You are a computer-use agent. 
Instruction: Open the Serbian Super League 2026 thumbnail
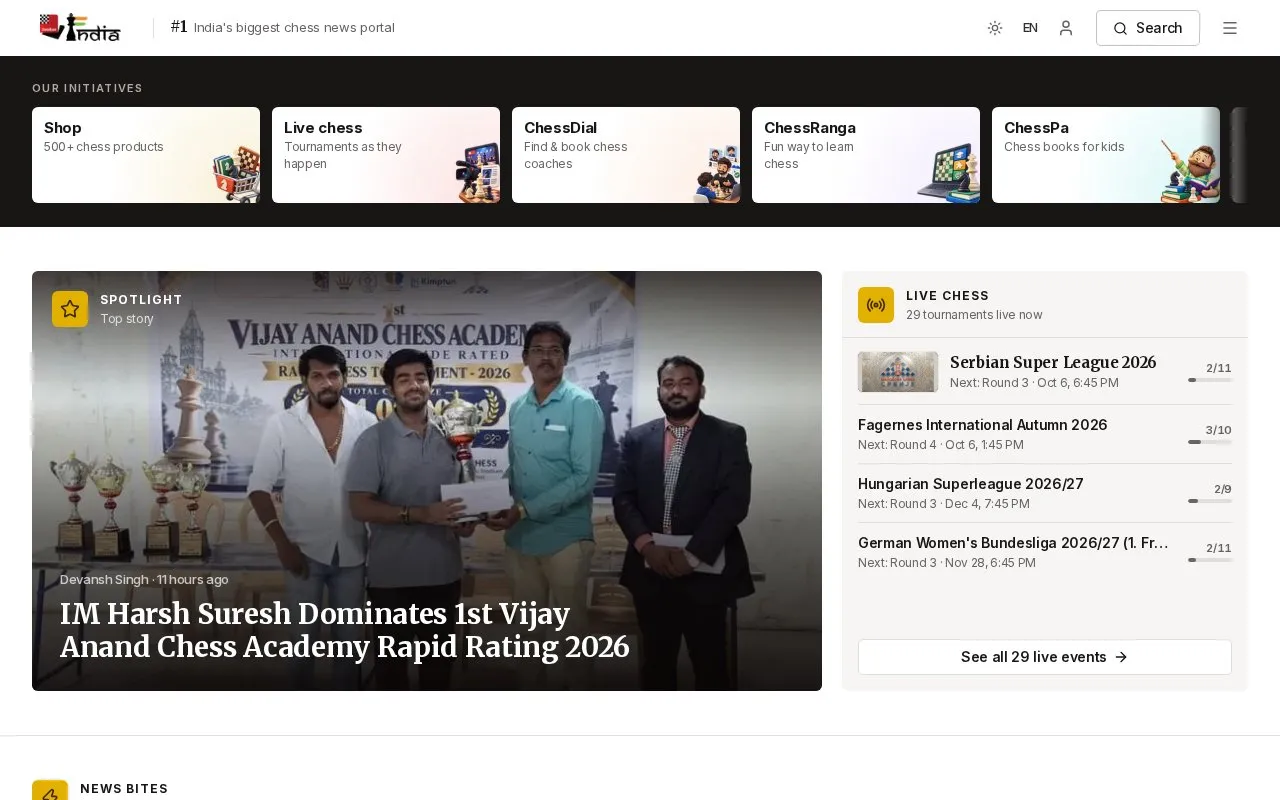point(898,372)
